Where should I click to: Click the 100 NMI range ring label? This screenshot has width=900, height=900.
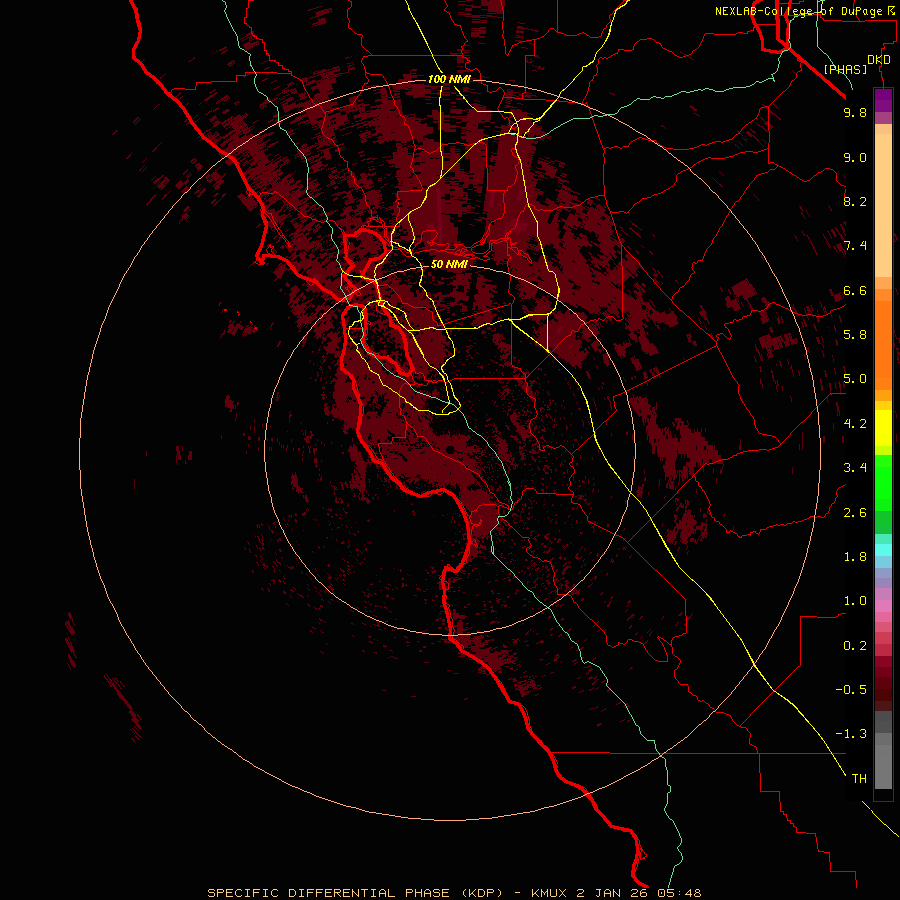[x=449, y=79]
